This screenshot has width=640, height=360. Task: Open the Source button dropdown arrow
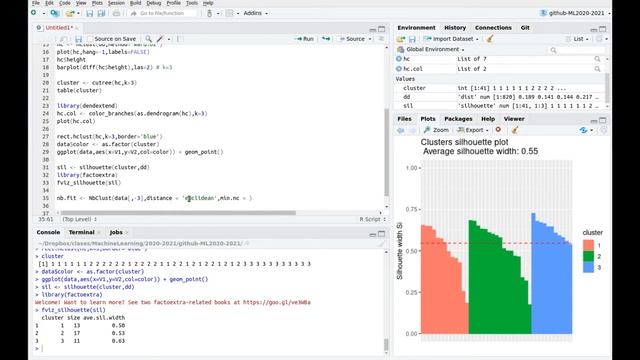click(370, 39)
